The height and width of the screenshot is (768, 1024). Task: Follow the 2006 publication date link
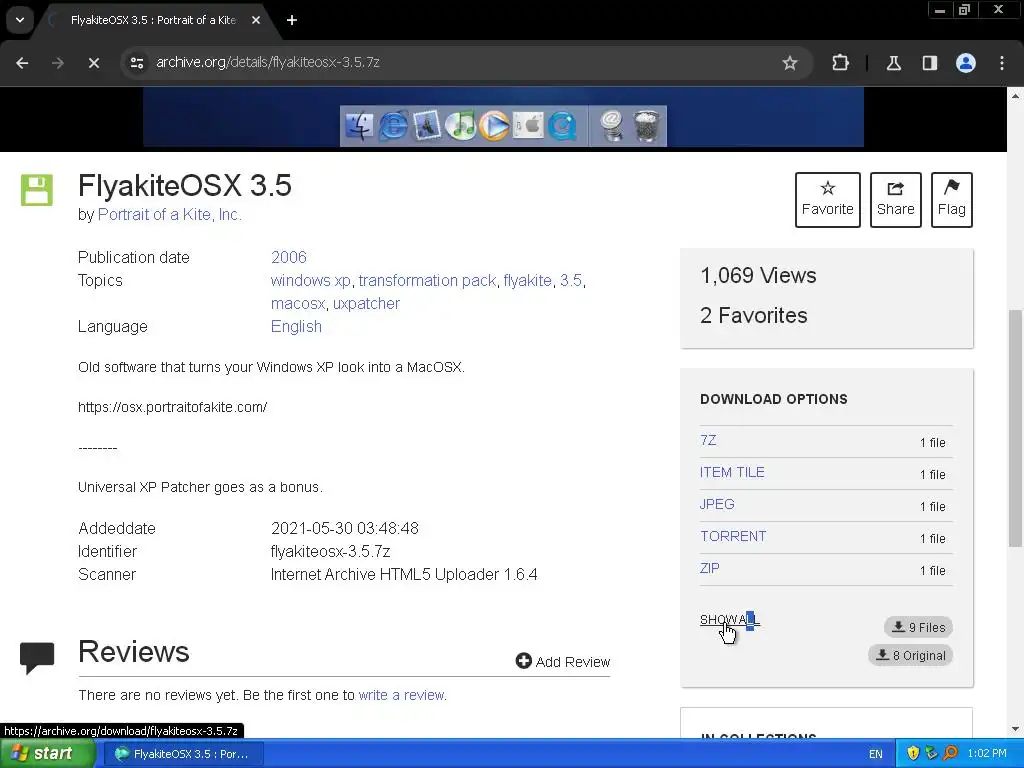289,257
